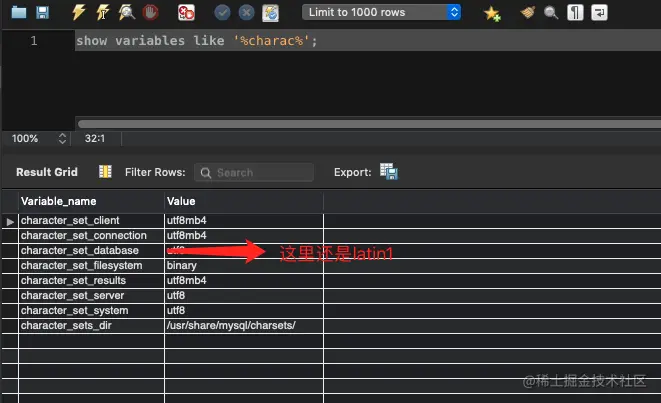Rollback transaction with the X circle icon
This screenshot has height=403, width=661.
point(246,12)
